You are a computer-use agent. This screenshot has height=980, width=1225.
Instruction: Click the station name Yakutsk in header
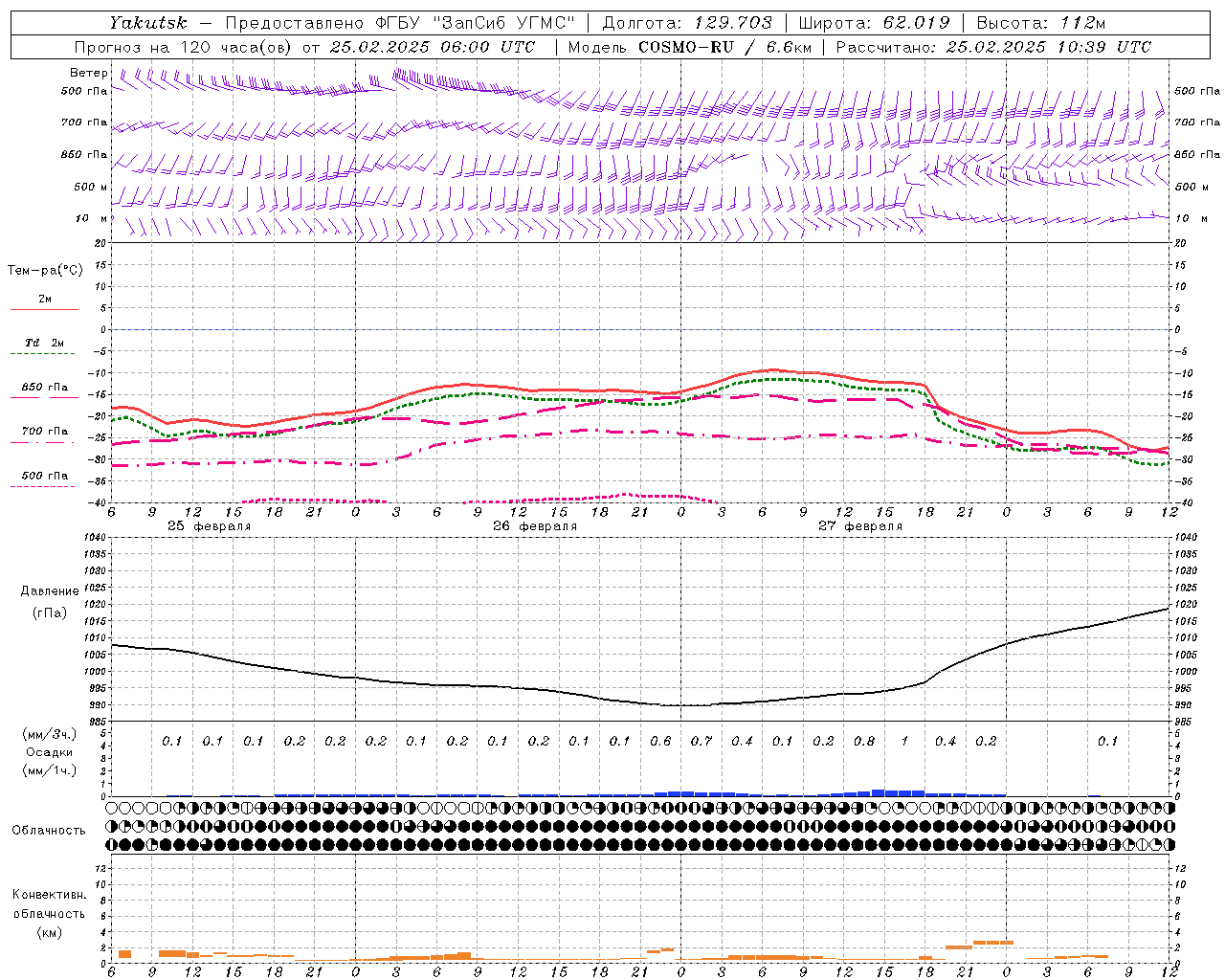(147, 22)
